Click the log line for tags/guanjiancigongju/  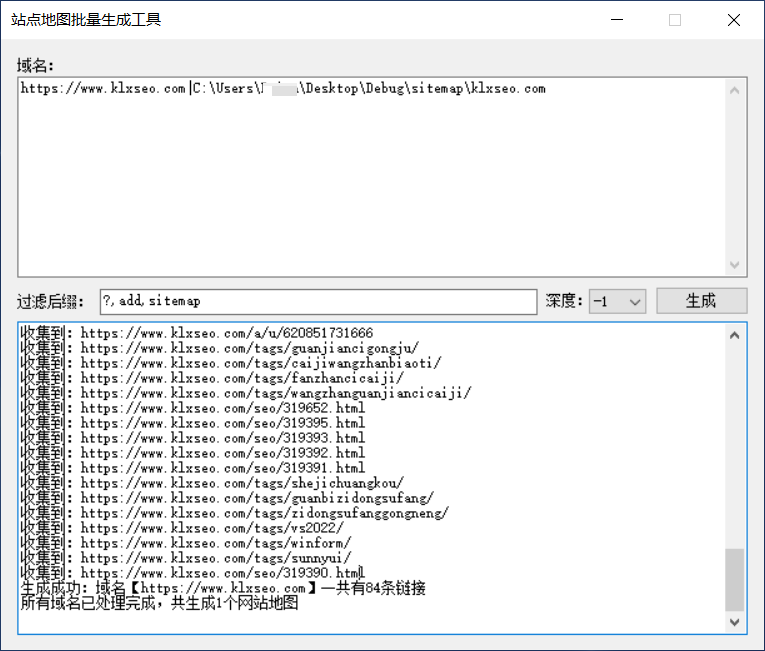click(x=220, y=348)
